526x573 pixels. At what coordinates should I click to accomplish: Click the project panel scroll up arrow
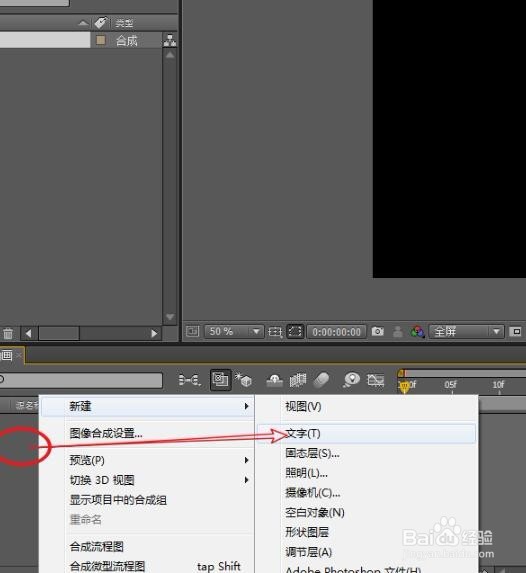(170, 55)
